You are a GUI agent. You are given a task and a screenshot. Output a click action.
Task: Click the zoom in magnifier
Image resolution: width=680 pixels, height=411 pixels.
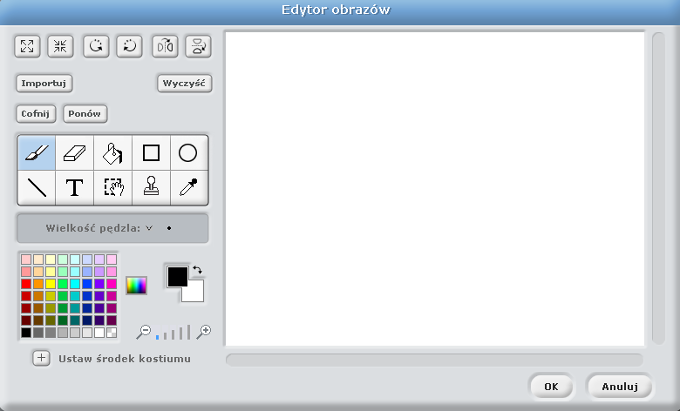click(x=203, y=332)
